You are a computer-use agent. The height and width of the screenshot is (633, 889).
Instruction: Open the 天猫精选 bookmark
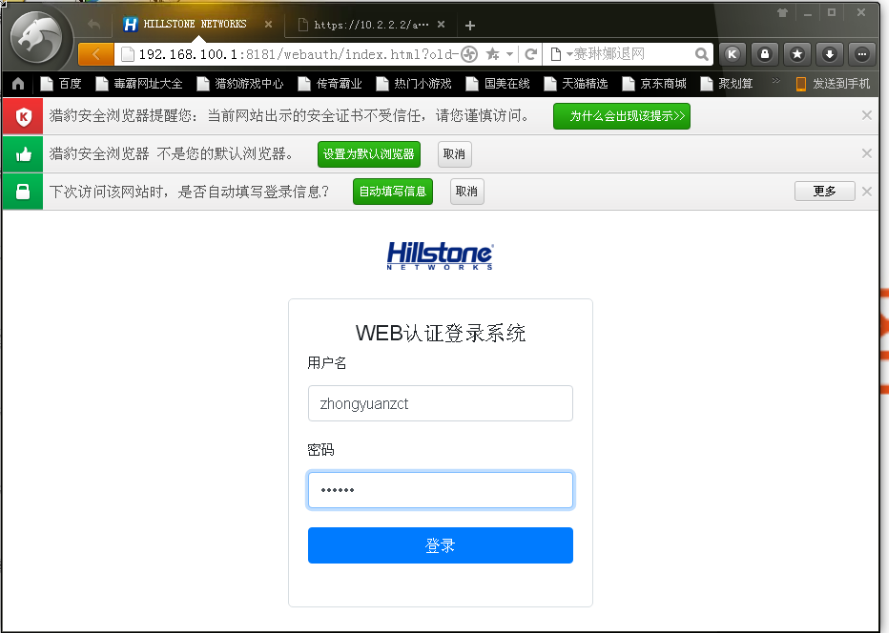577,84
